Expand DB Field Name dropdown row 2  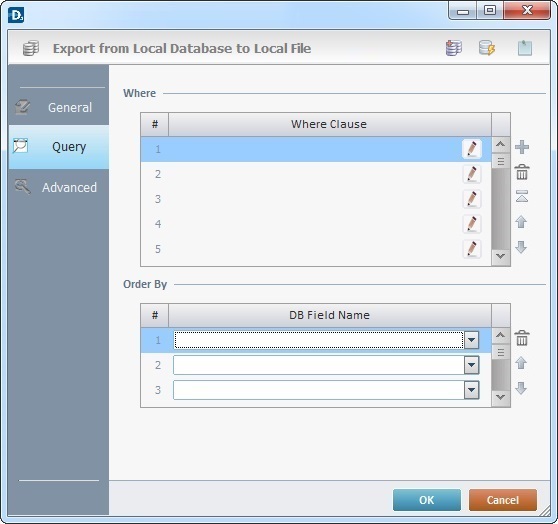pos(472,365)
